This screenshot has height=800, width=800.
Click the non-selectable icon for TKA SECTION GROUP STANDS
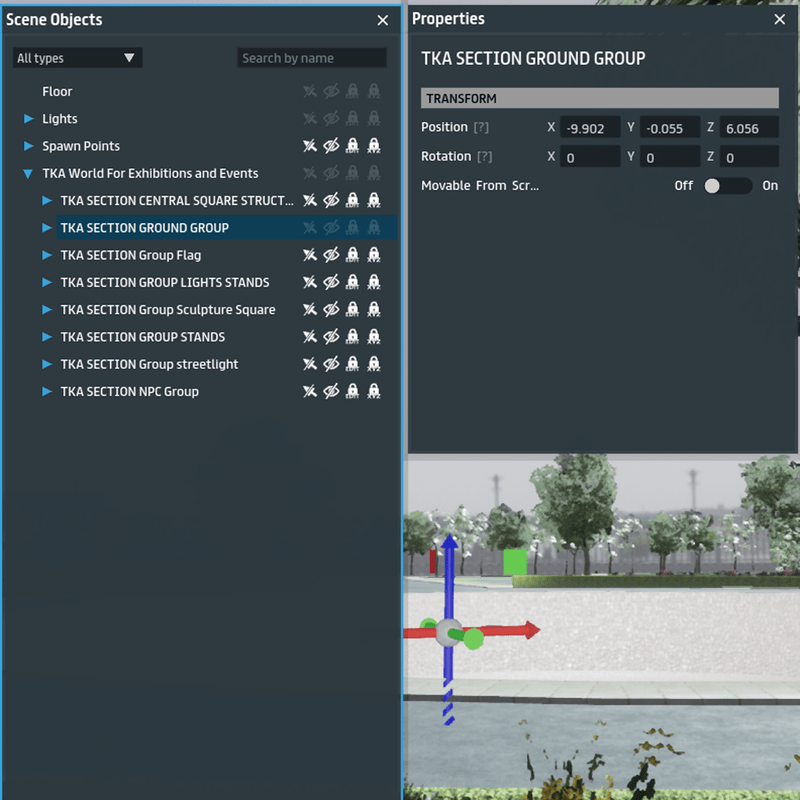310,337
